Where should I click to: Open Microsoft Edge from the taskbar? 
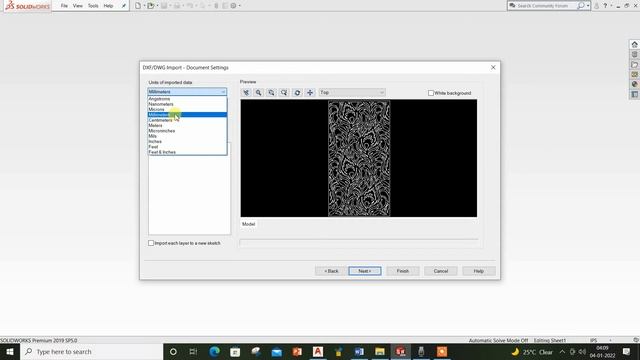point(214,351)
